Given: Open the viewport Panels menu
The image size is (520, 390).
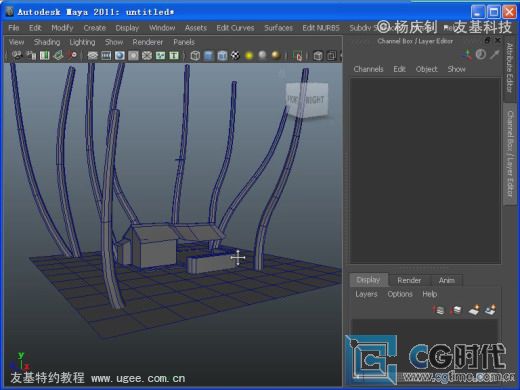Looking at the screenshot, I should click(184, 42).
